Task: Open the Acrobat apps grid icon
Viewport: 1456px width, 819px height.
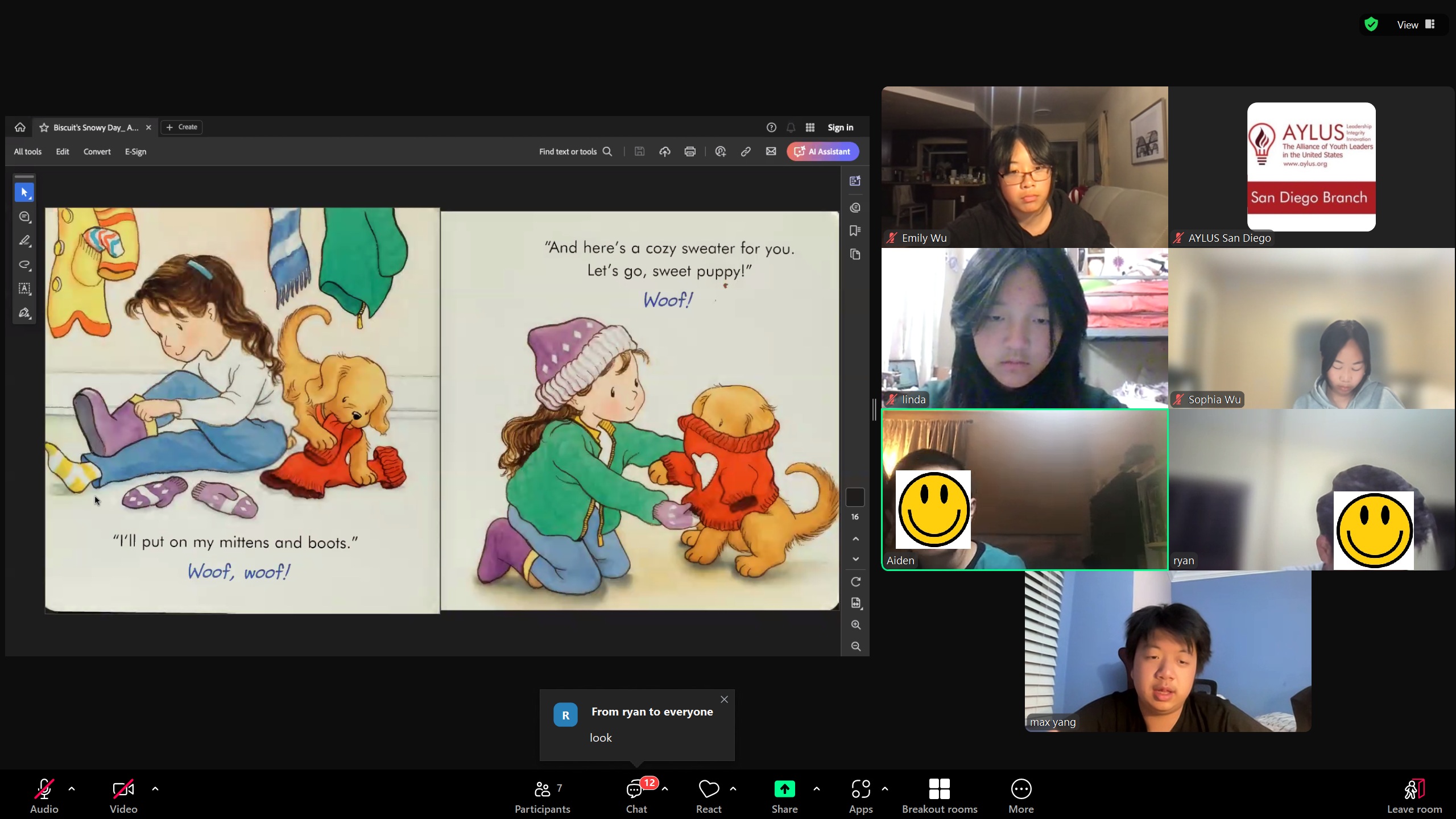Action: (x=810, y=127)
